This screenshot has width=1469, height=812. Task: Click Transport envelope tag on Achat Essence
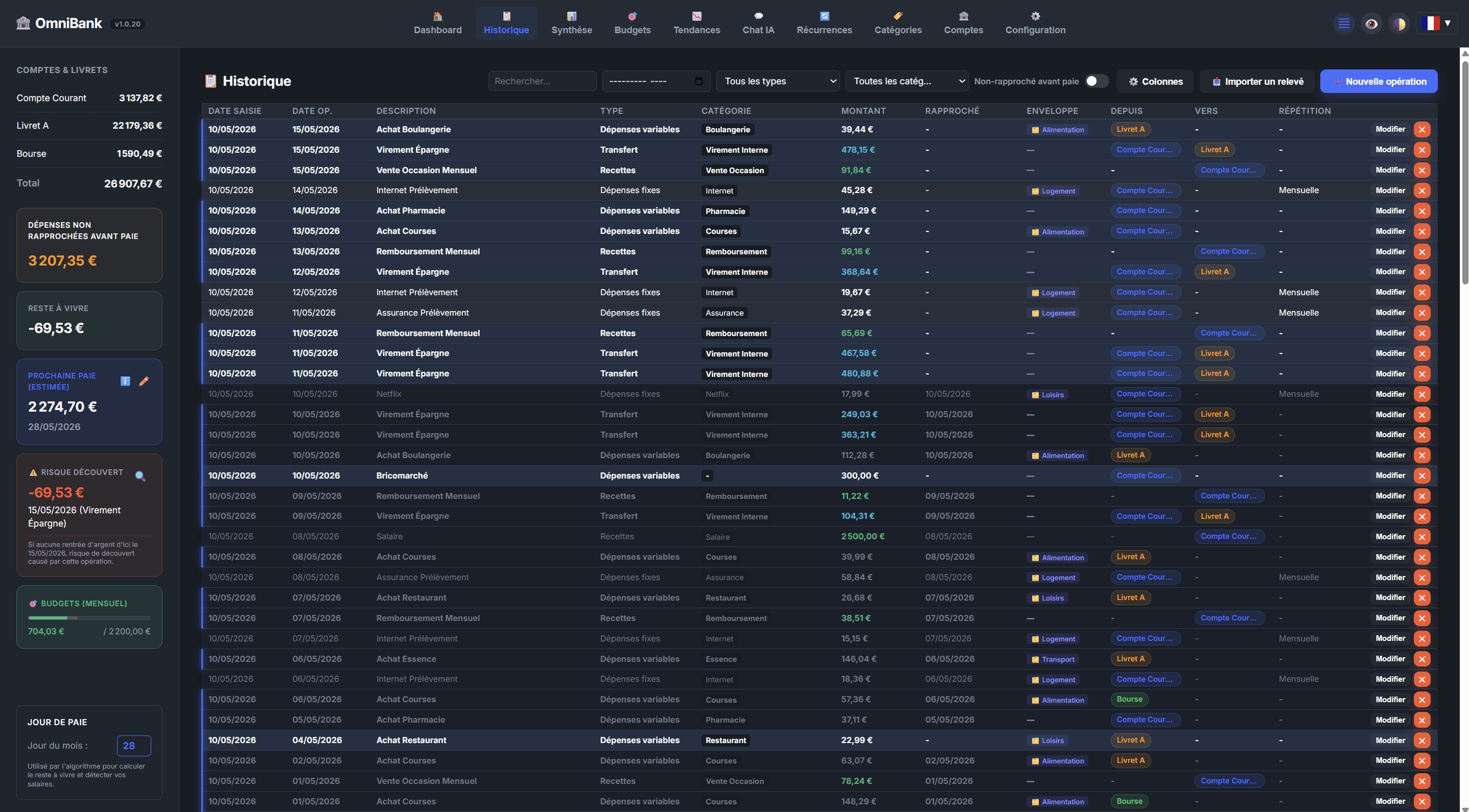[1053, 659]
